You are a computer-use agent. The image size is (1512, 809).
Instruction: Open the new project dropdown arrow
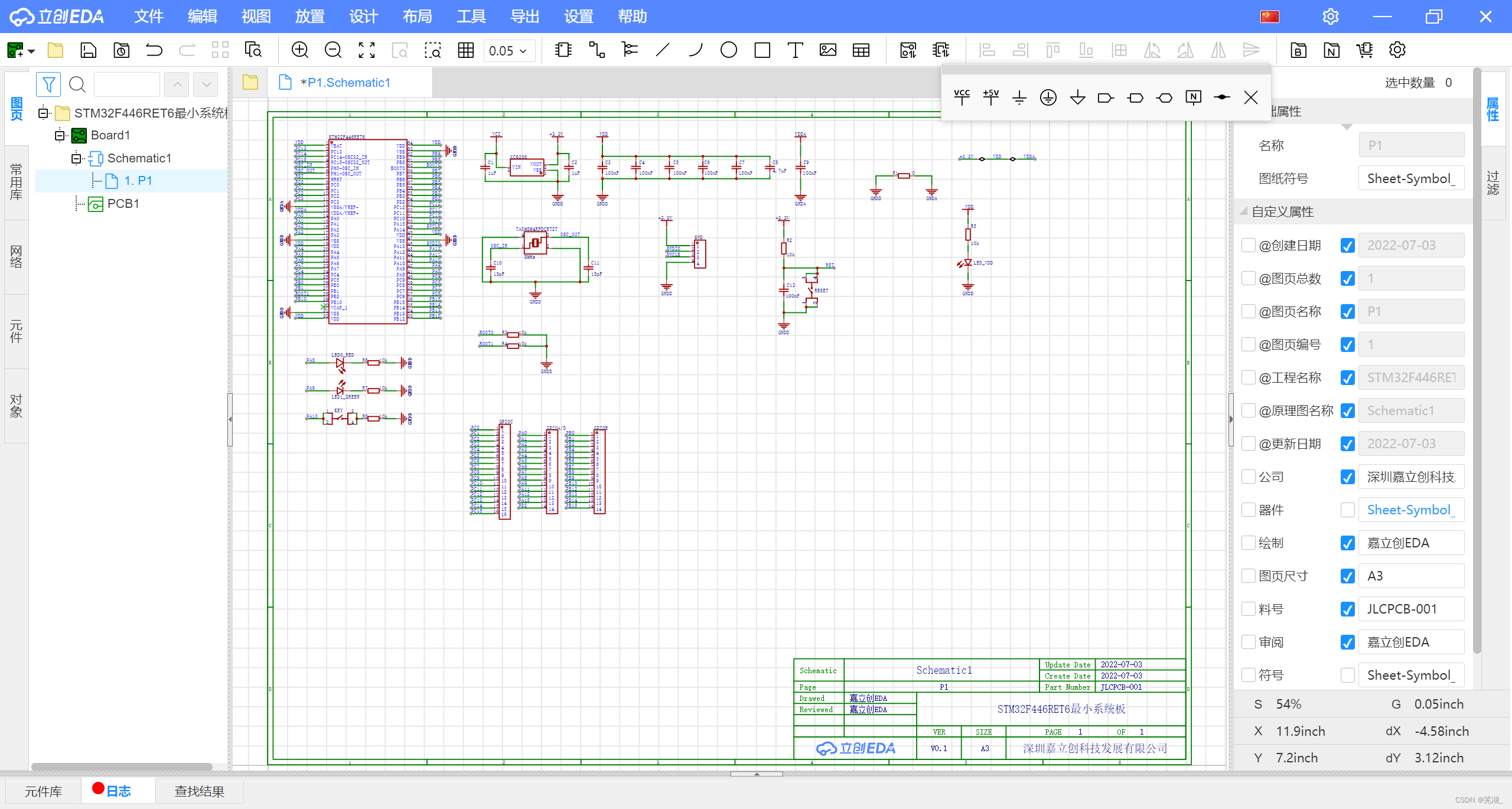tap(32, 51)
